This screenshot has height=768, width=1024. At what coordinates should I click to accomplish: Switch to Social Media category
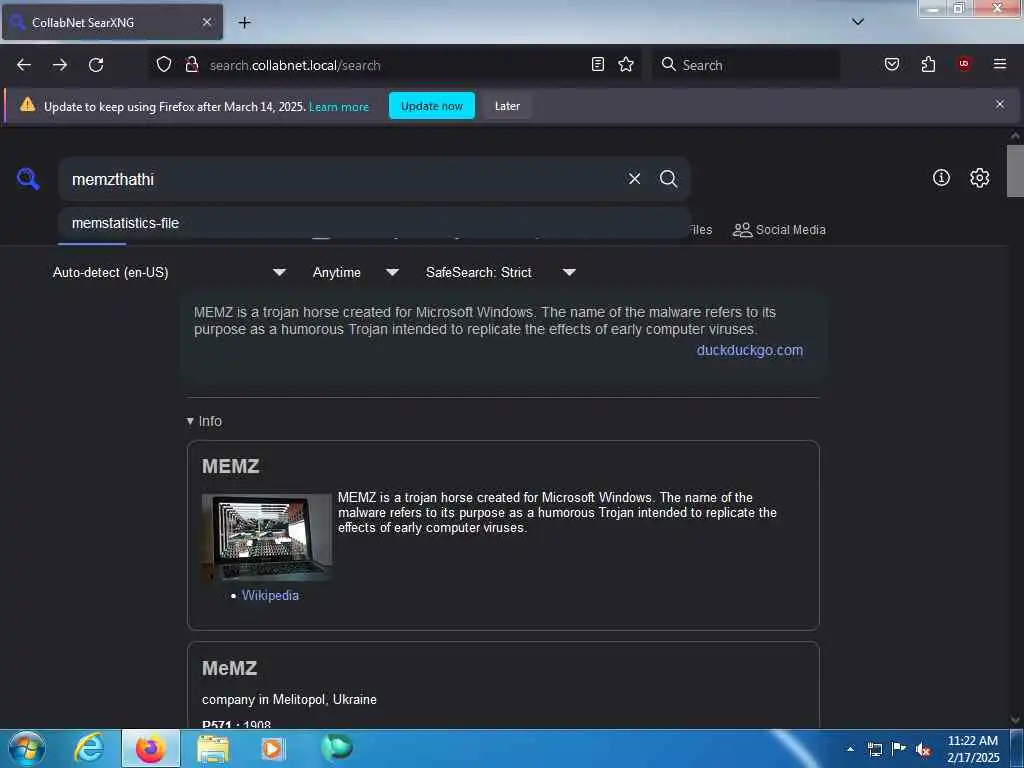[779, 230]
